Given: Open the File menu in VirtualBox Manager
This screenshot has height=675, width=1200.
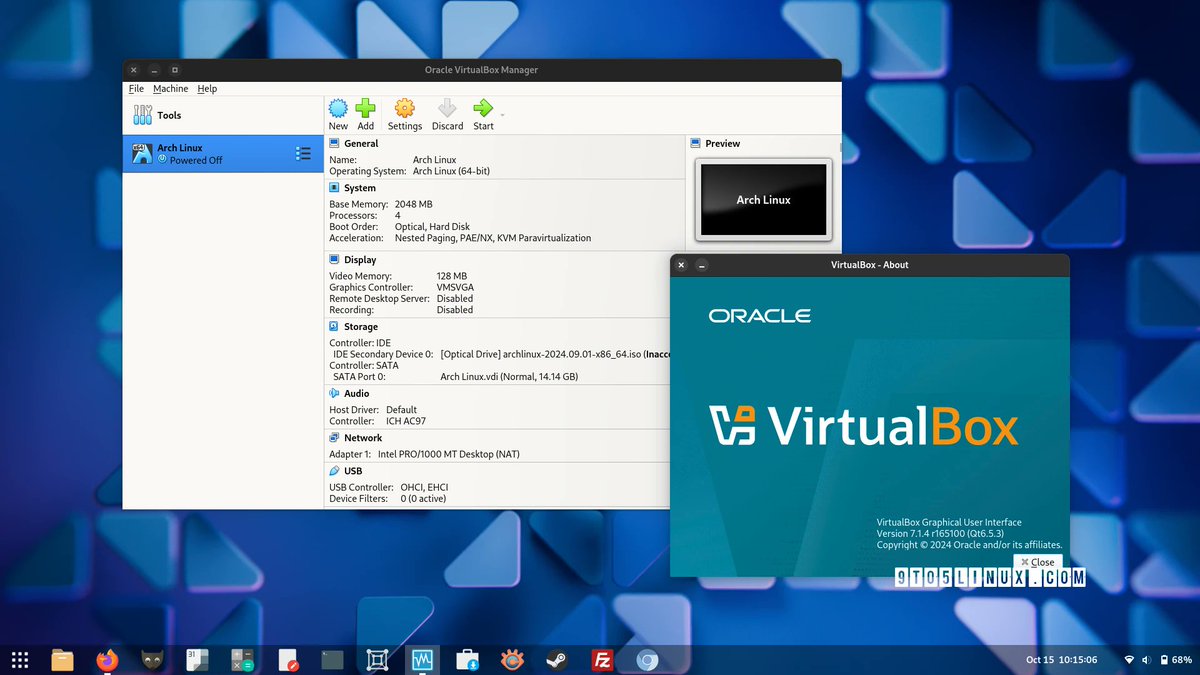Looking at the screenshot, I should point(135,88).
